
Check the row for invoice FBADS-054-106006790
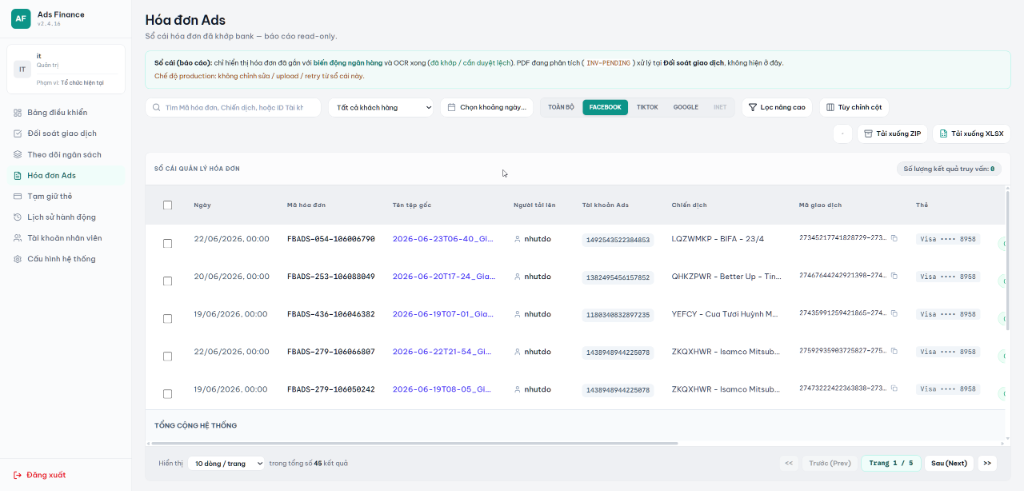pos(167,243)
